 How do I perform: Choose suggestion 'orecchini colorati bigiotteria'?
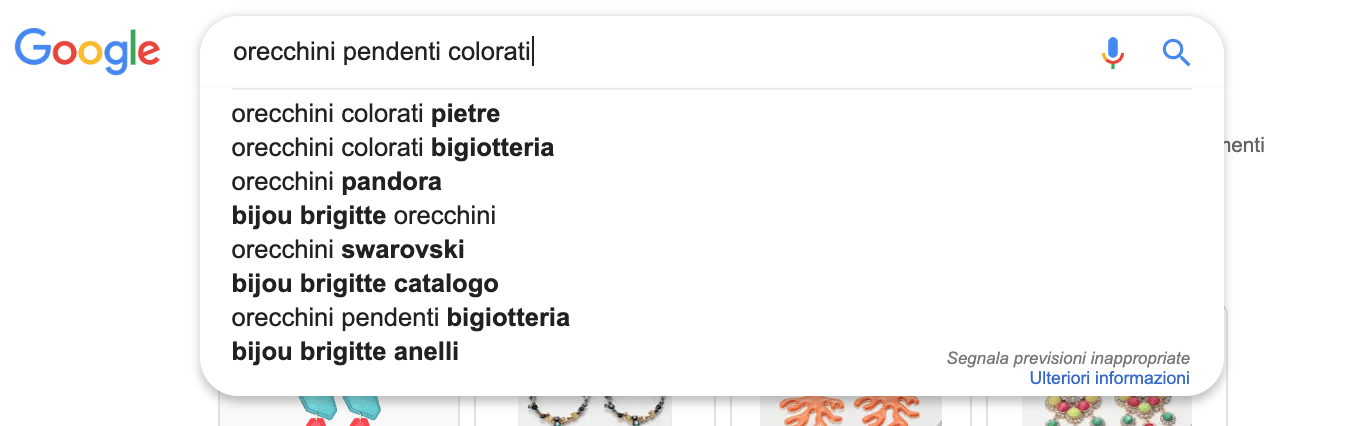392,148
